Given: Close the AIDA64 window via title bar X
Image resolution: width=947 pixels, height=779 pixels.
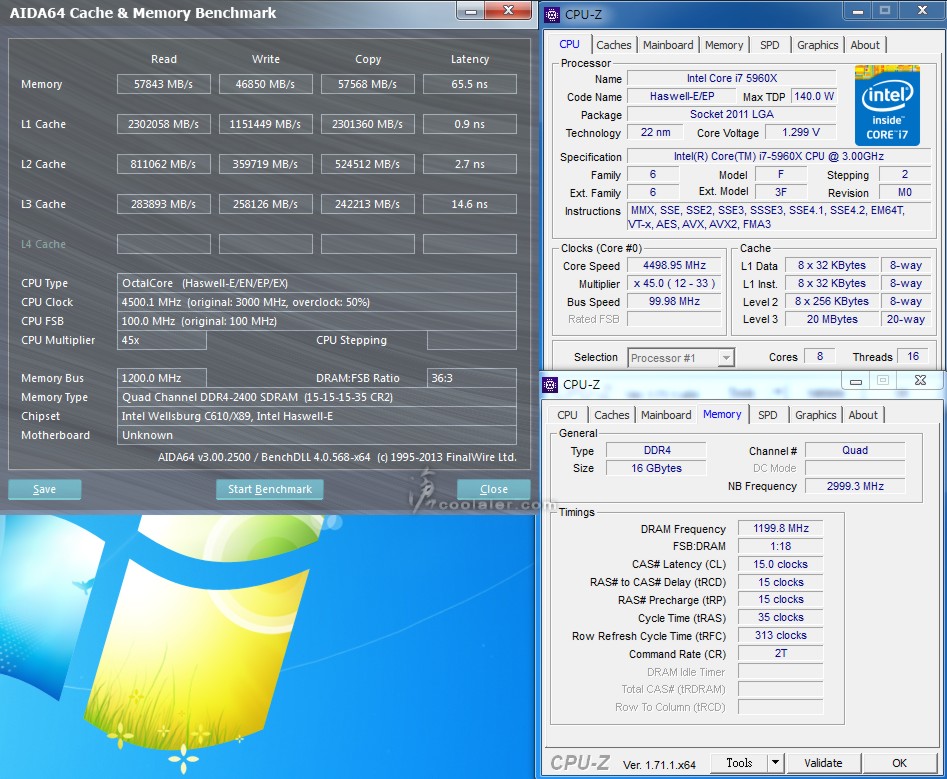Looking at the screenshot, I should (508, 10).
